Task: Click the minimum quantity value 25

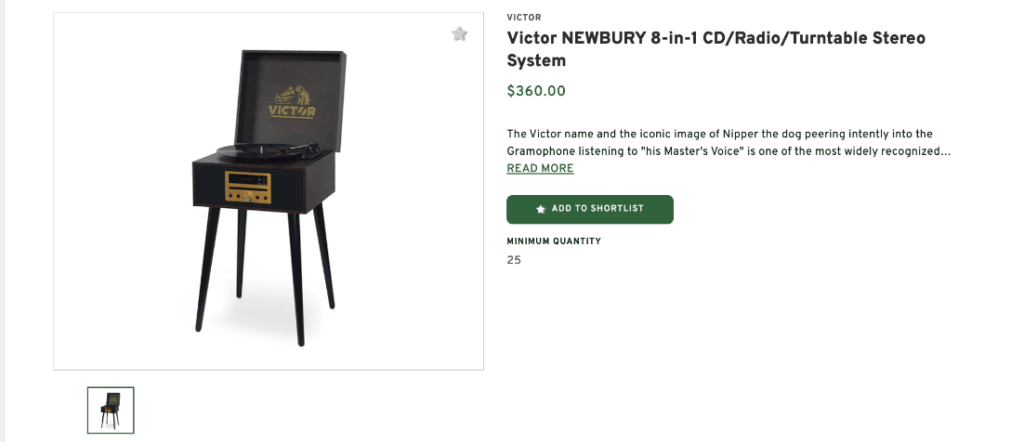Action: [x=514, y=260]
